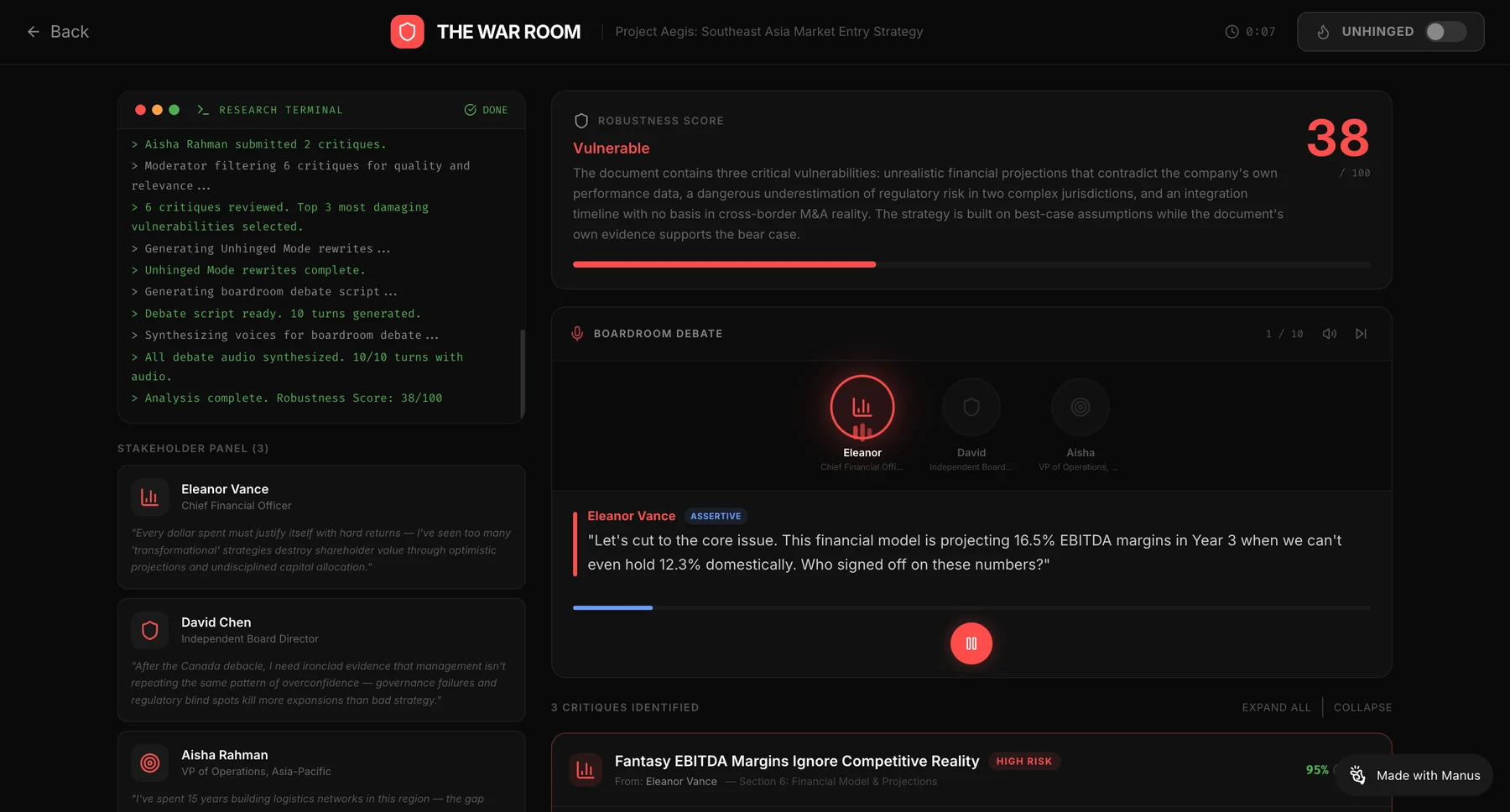Mute the debate audio speaker icon
1510x812 pixels.
click(x=1330, y=334)
